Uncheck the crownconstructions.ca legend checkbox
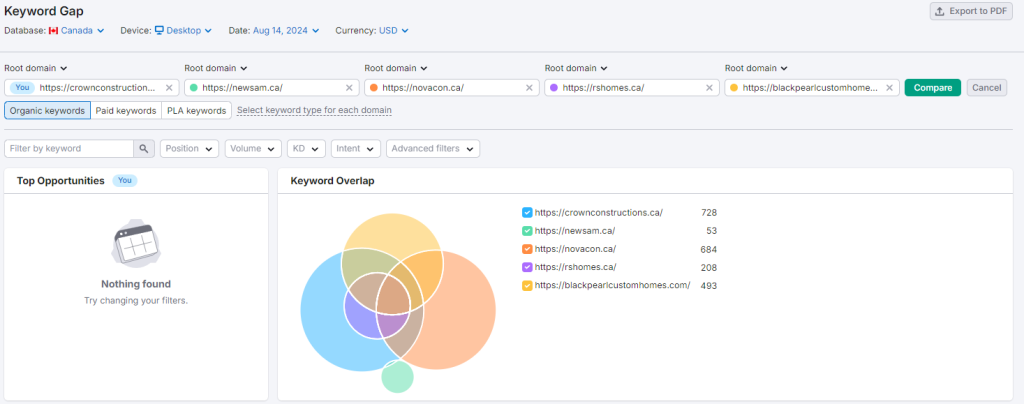The height and width of the screenshot is (404, 1024). [527, 212]
